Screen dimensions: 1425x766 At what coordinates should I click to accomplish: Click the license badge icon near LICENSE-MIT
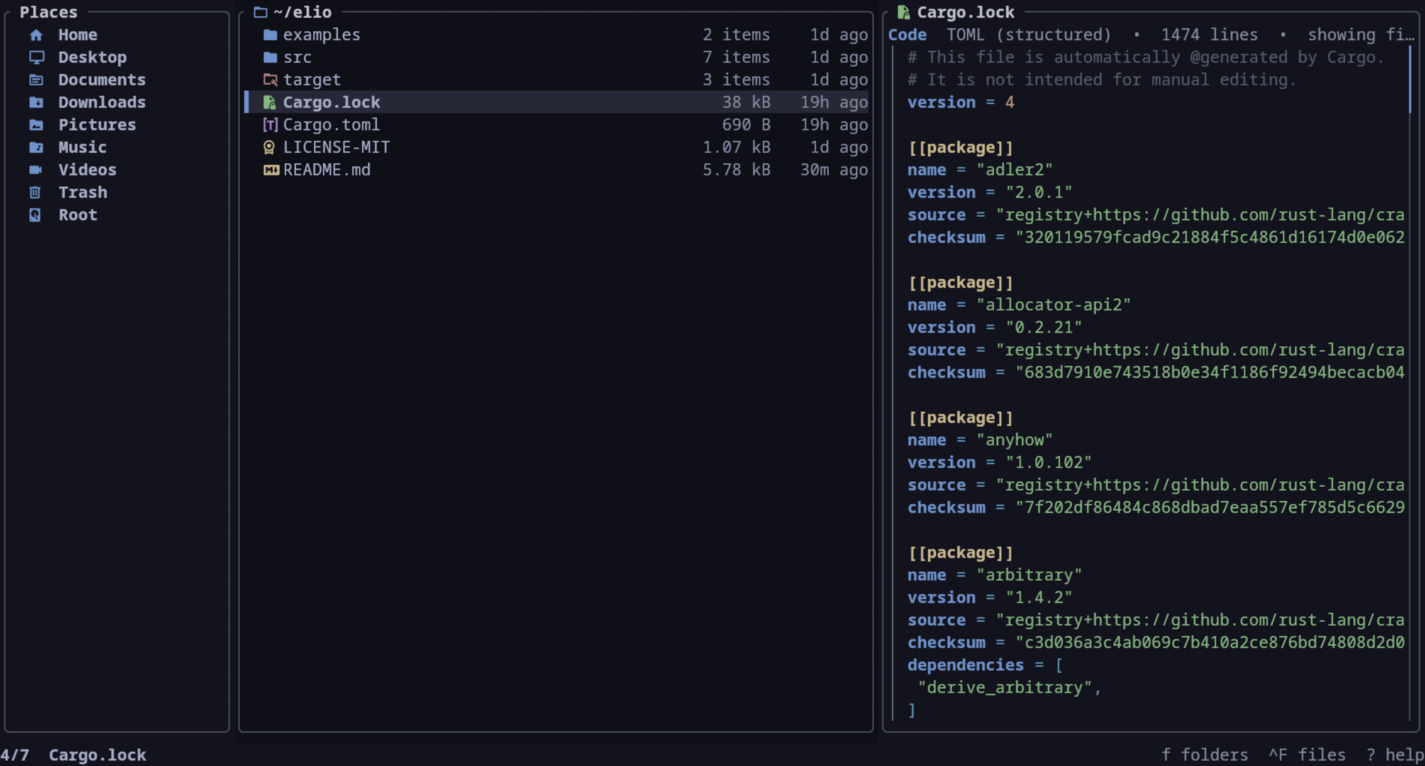tap(269, 147)
